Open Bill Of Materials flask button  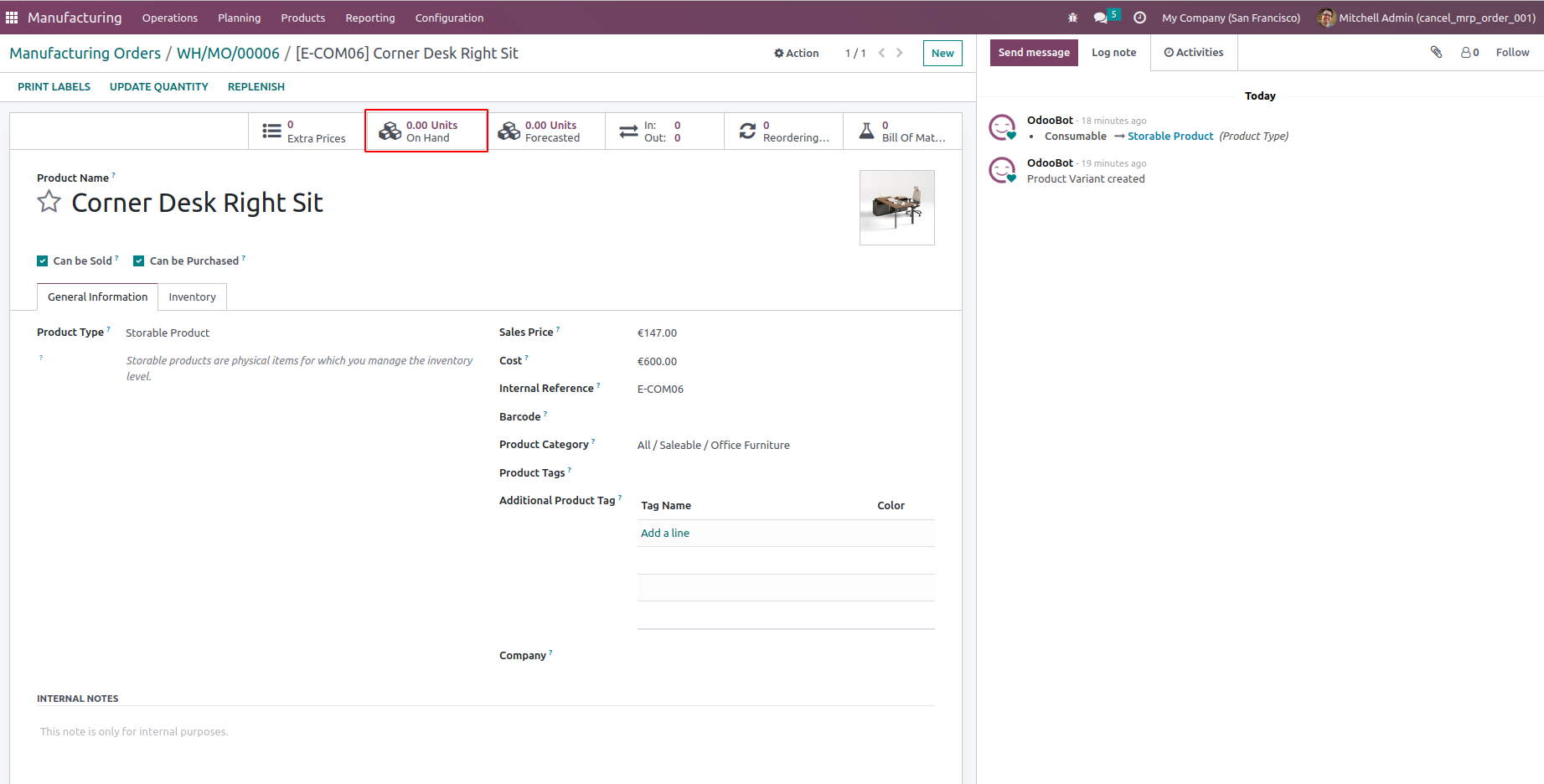tap(902, 132)
